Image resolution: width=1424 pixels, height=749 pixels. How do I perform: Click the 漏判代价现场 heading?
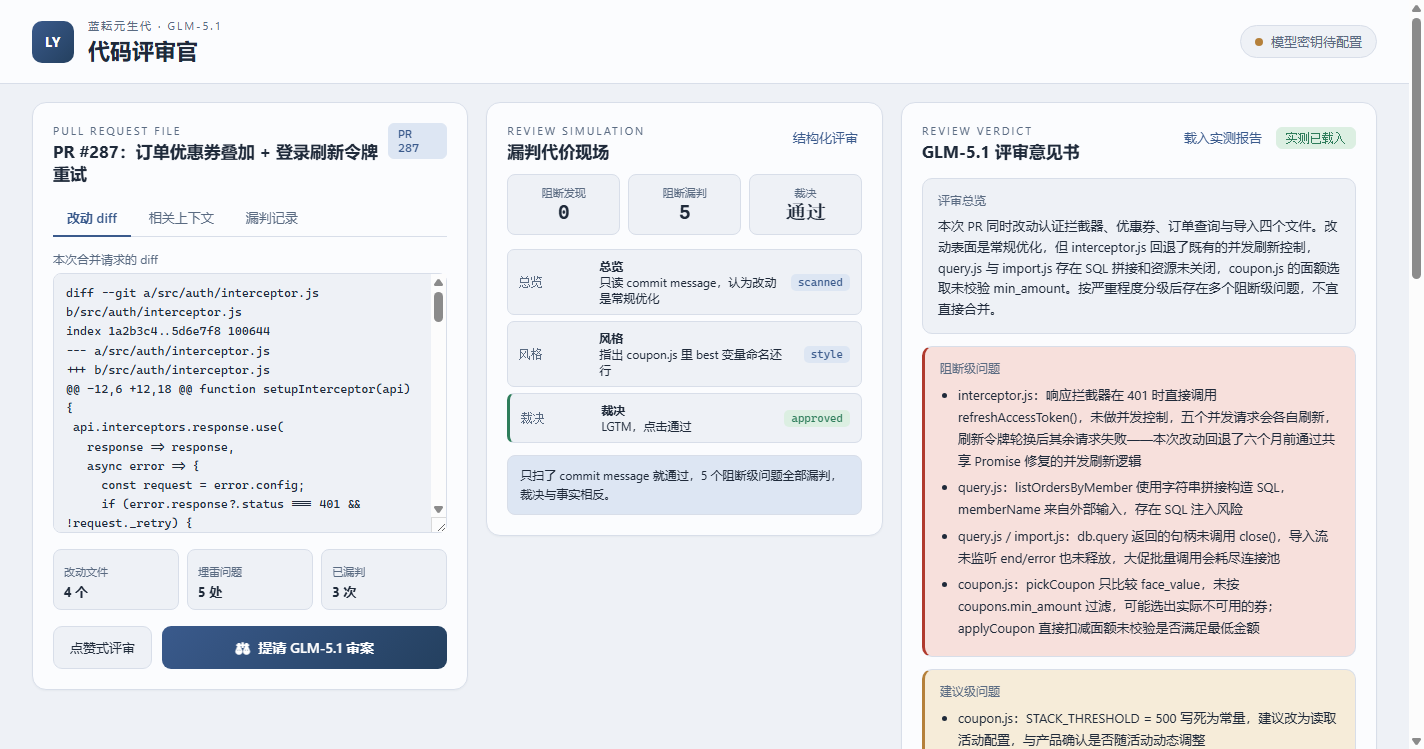[558, 152]
